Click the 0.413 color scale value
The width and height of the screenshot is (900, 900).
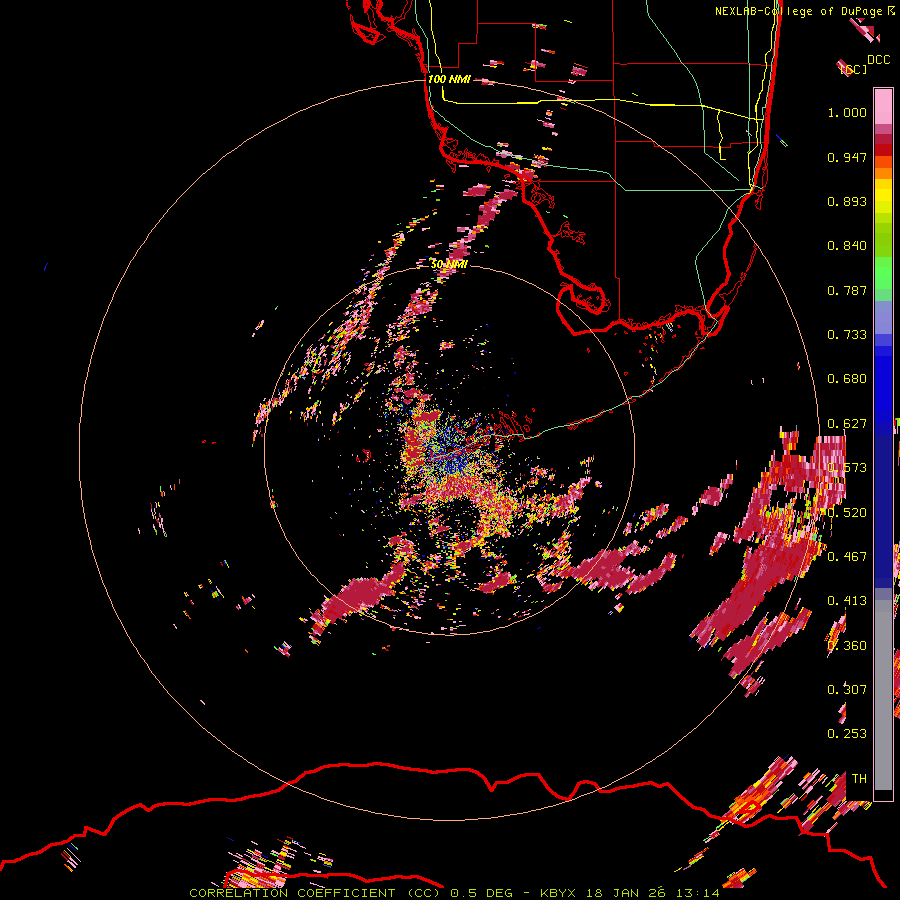click(x=847, y=601)
